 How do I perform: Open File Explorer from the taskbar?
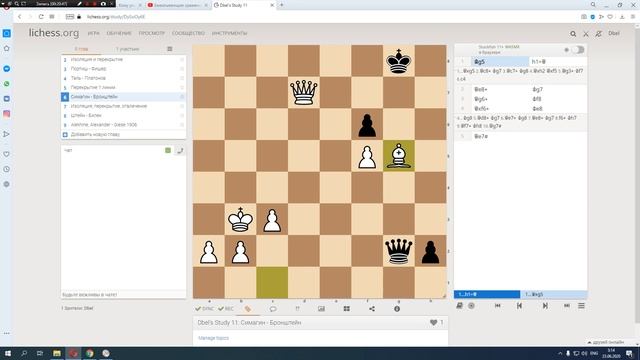(57, 353)
